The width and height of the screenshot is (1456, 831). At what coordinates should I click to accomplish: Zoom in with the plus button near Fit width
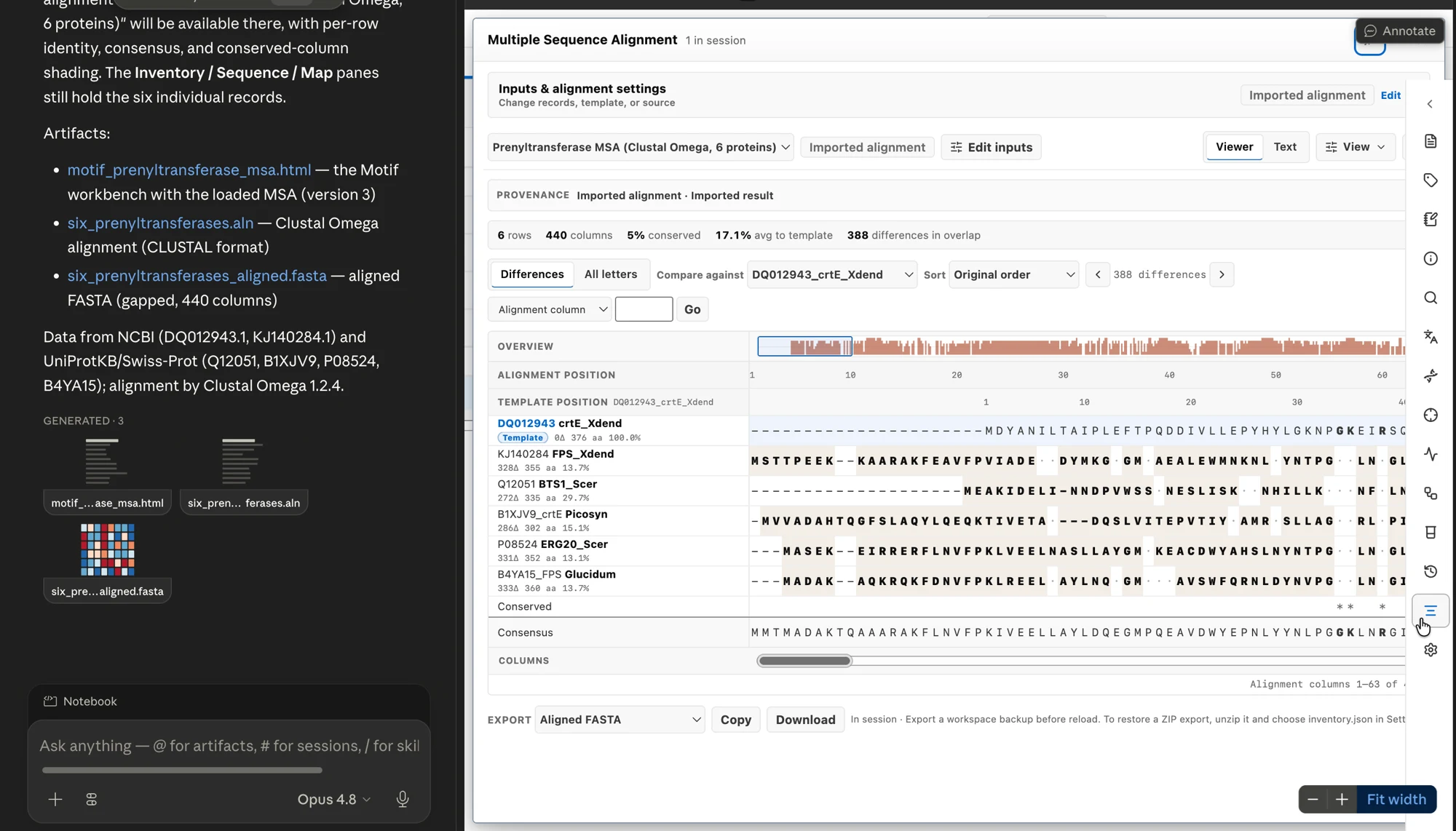coord(1342,800)
